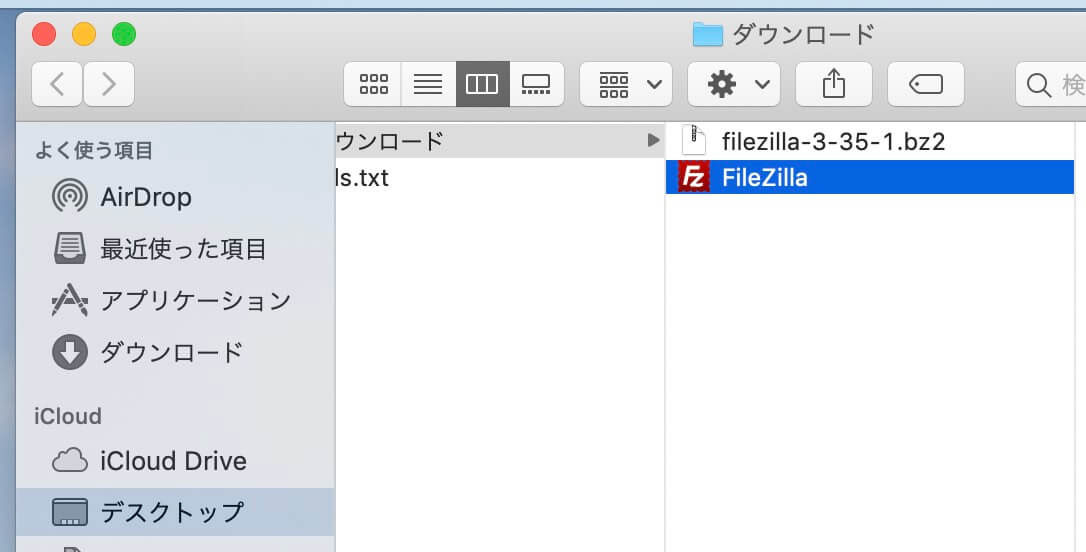Click the Edit Tags button
Image resolution: width=1086 pixels, height=552 pixels.
[926, 85]
